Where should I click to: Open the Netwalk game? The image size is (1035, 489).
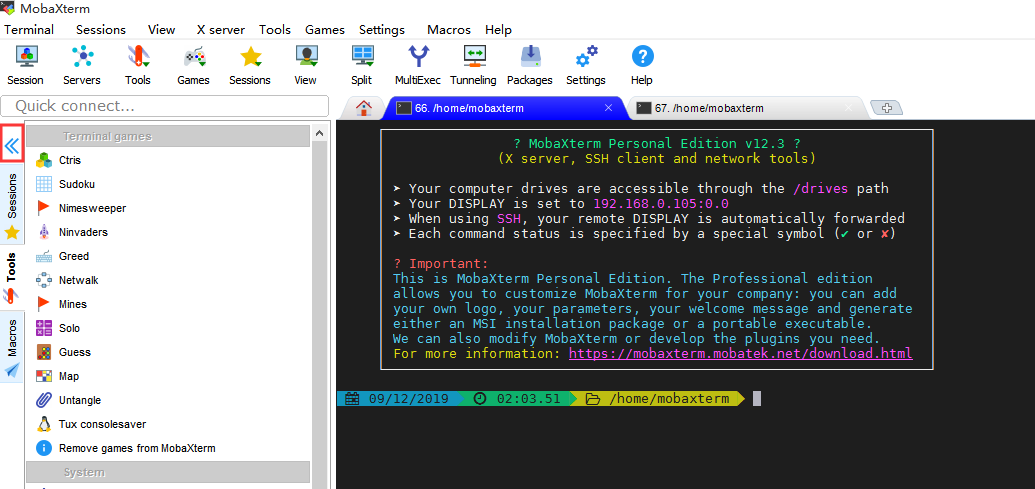click(78, 280)
